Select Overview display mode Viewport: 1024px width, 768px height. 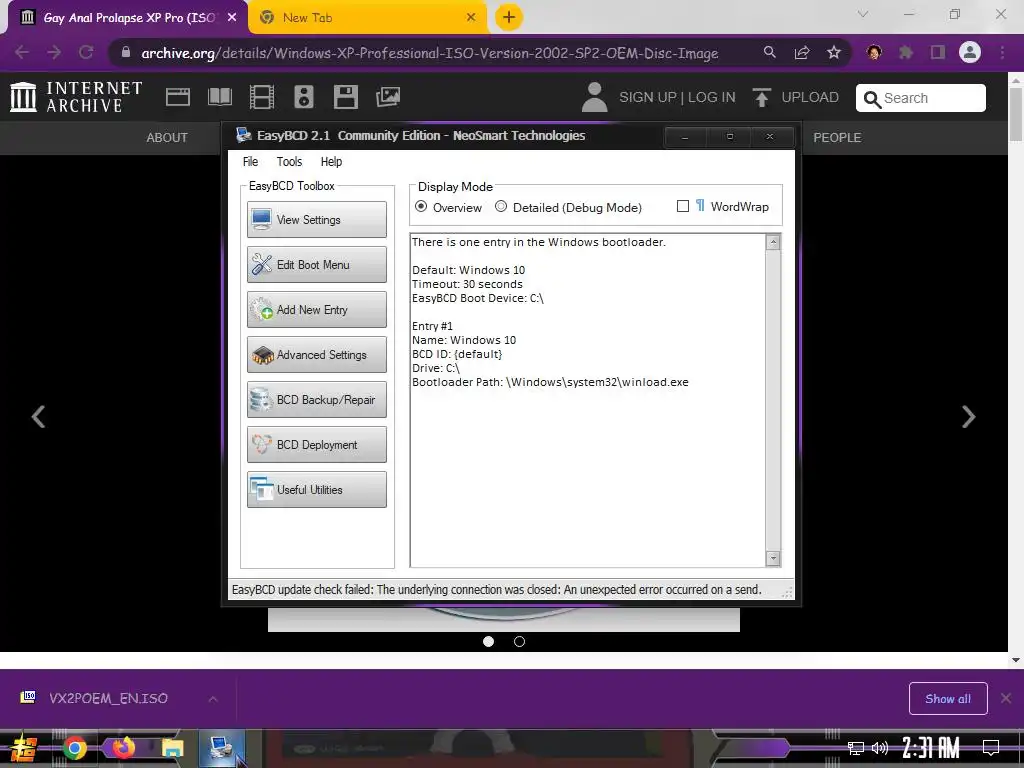click(421, 206)
